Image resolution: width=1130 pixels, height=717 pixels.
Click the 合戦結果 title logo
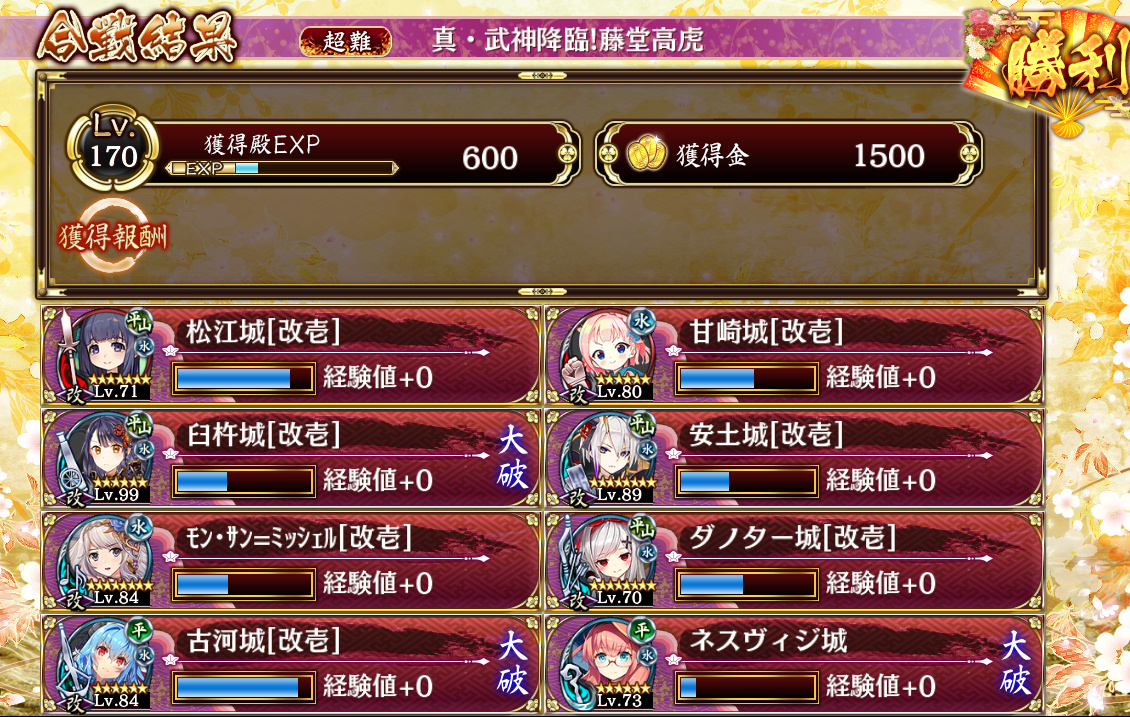137,37
